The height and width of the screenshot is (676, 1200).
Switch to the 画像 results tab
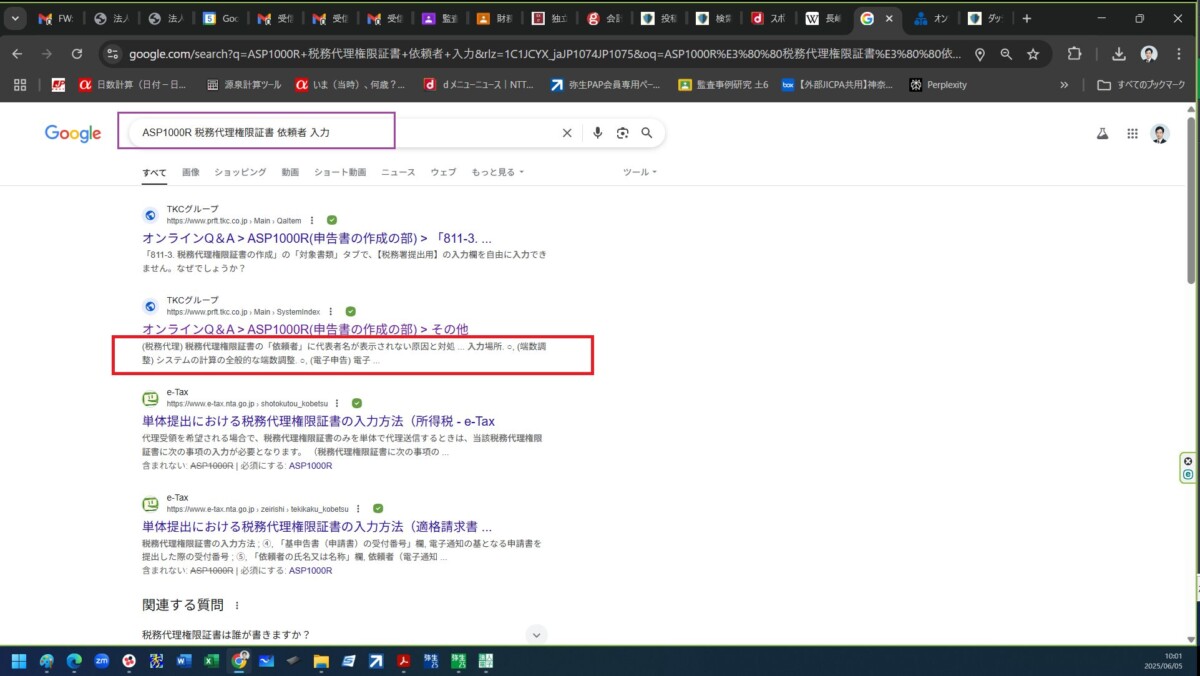(191, 172)
